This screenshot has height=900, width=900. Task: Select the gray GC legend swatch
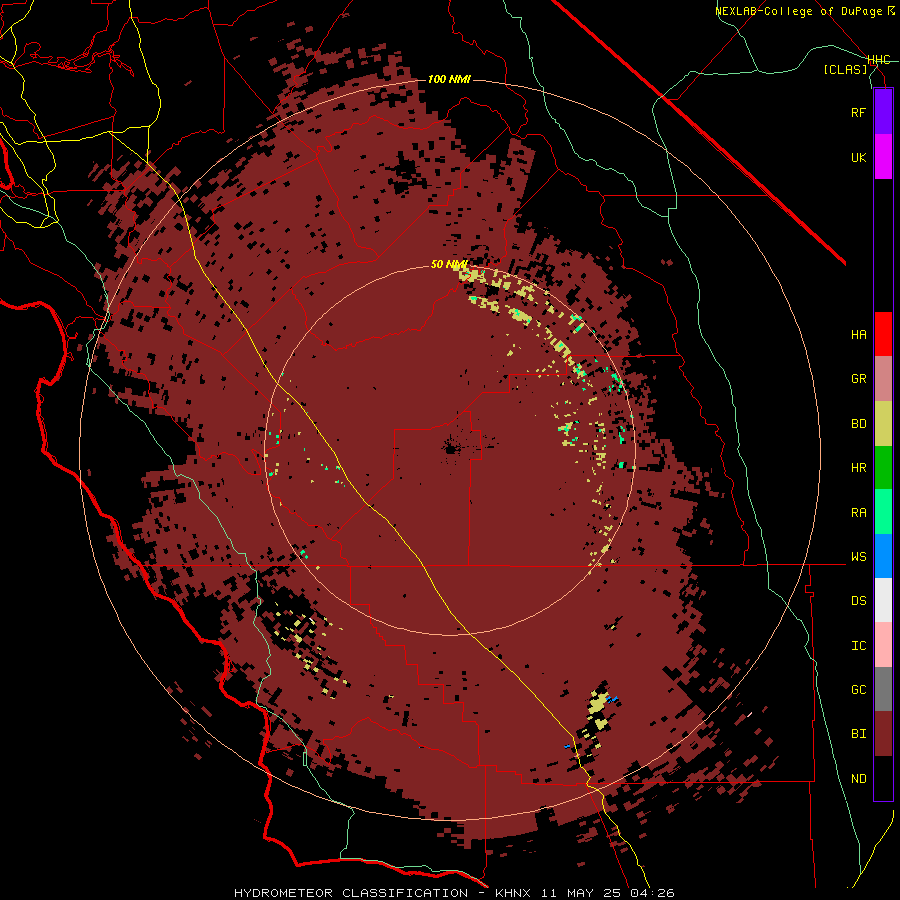point(883,689)
